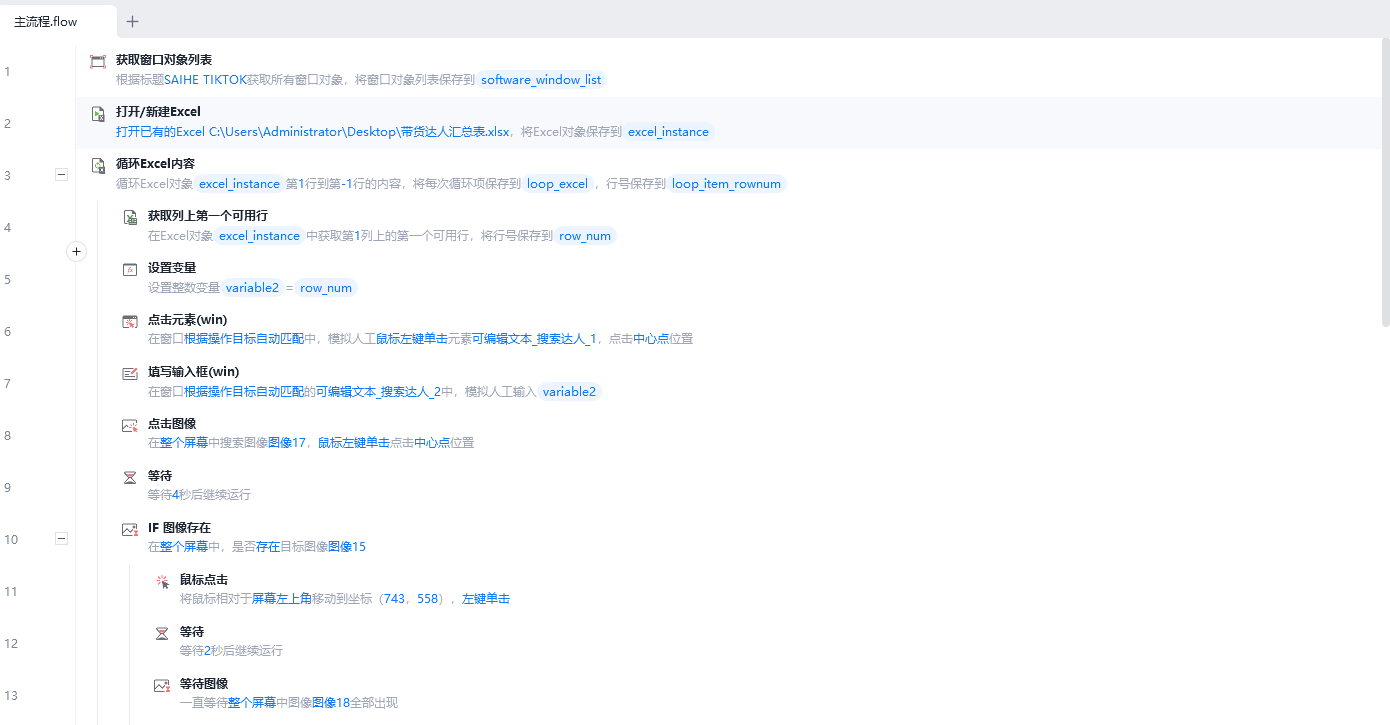Click the 打开/新建Excel step icon
The width and height of the screenshot is (1390, 725).
click(x=98, y=114)
